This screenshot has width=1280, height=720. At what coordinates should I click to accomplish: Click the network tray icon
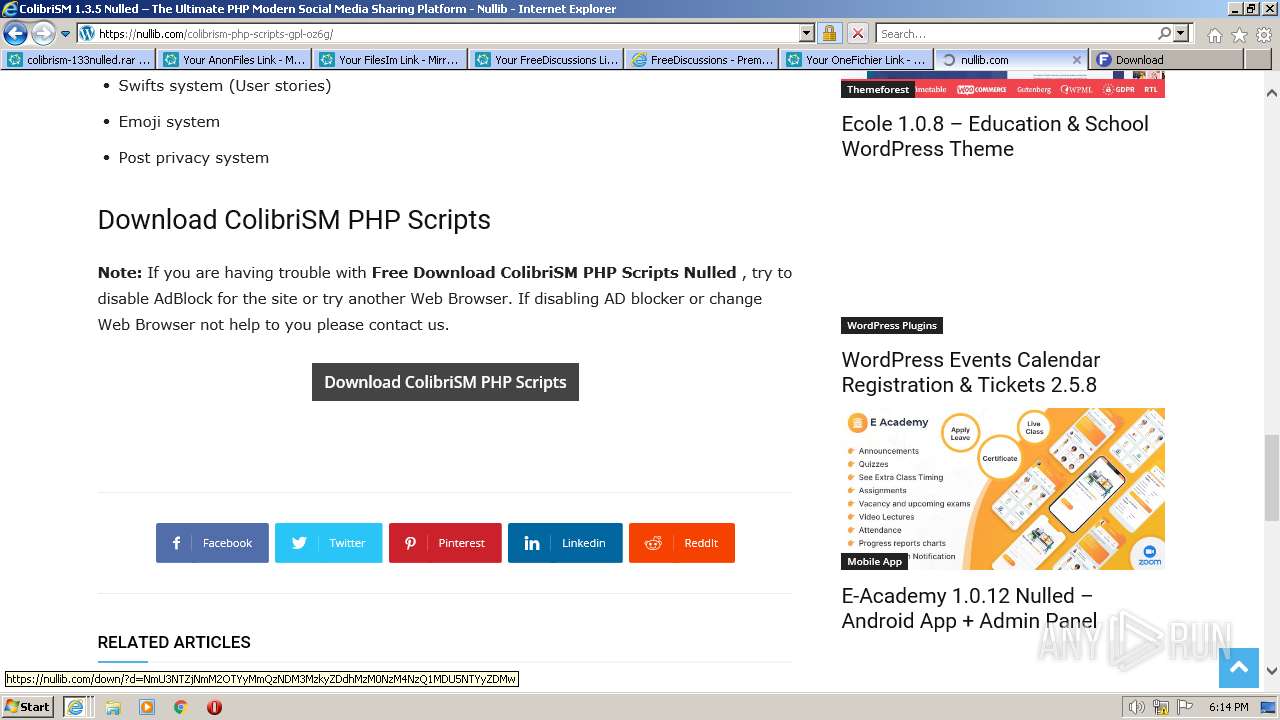tap(1161, 707)
